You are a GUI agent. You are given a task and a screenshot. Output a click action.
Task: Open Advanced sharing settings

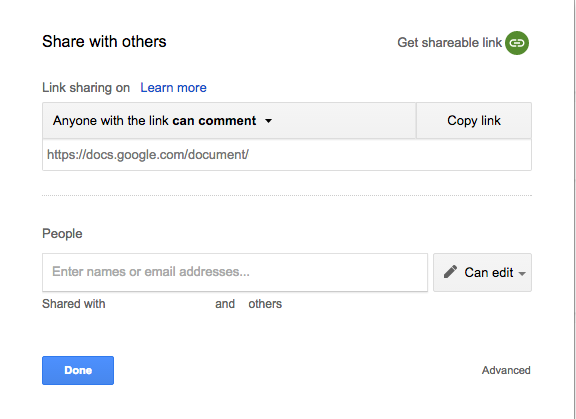coord(506,370)
